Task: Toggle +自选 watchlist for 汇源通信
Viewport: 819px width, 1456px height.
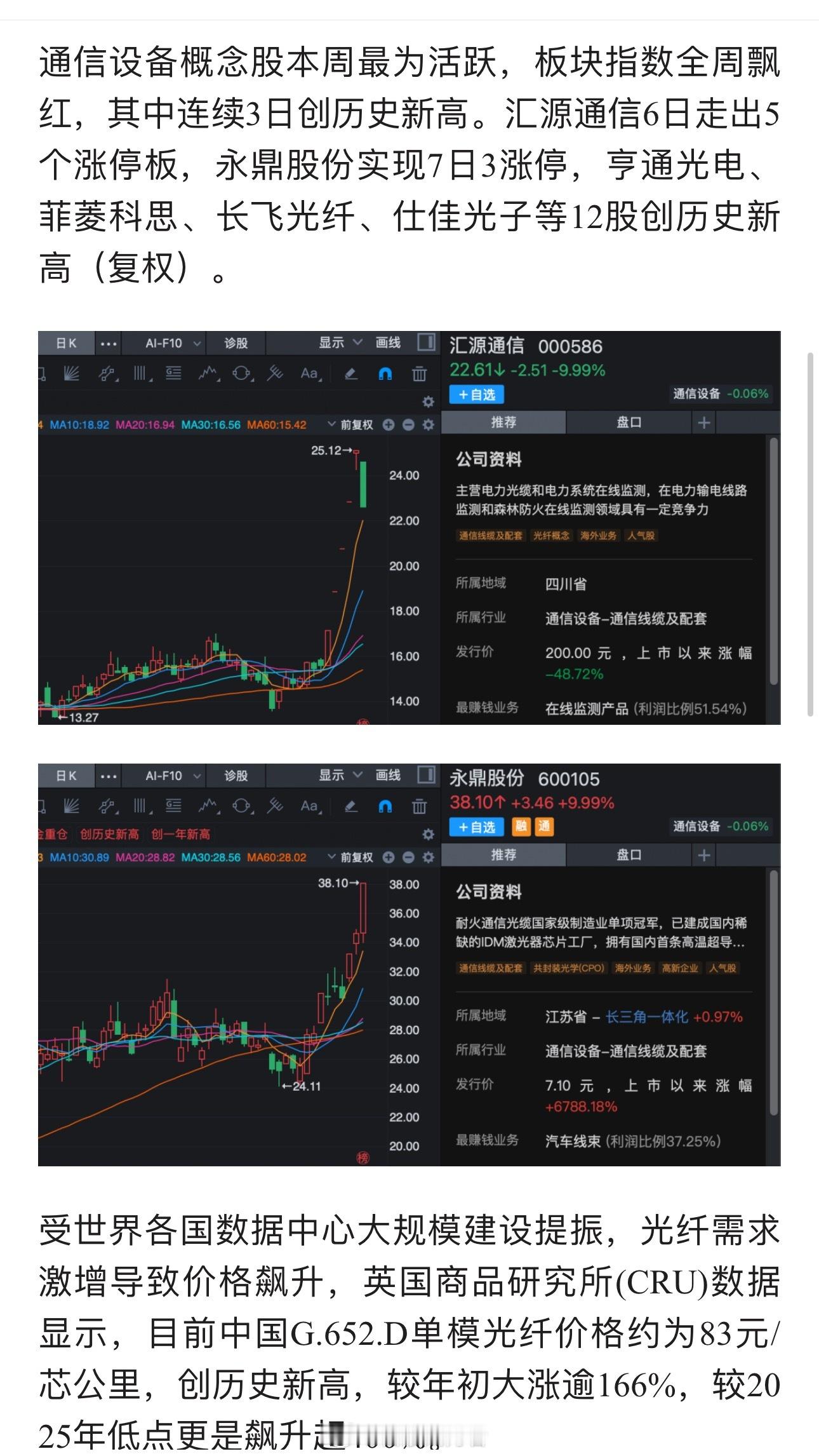Action: [477, 394]
